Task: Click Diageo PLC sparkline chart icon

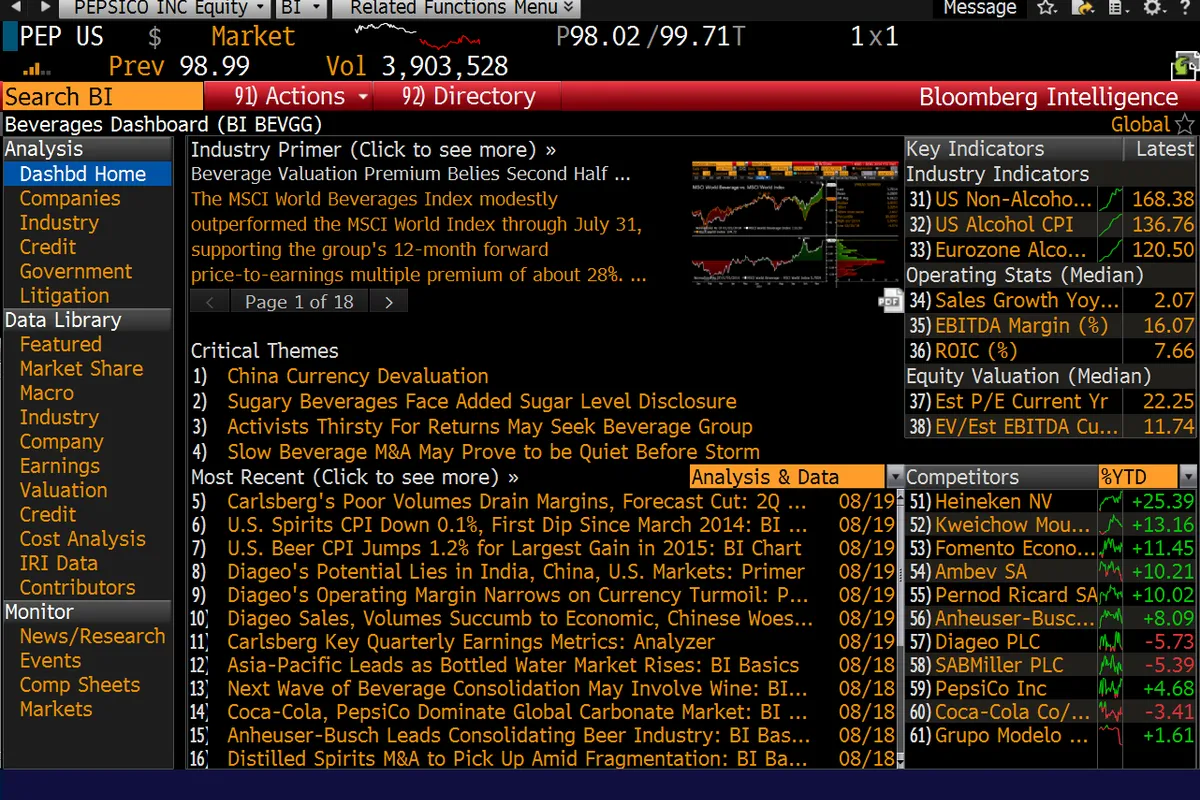Action: tap(1110, 642)
